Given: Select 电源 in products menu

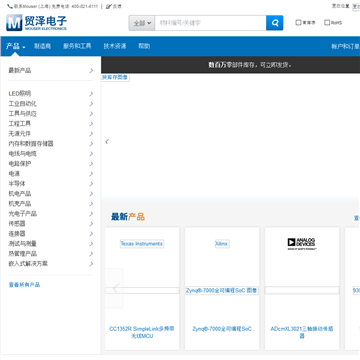Looking at the screenshot, I should (x=14, y=174).
